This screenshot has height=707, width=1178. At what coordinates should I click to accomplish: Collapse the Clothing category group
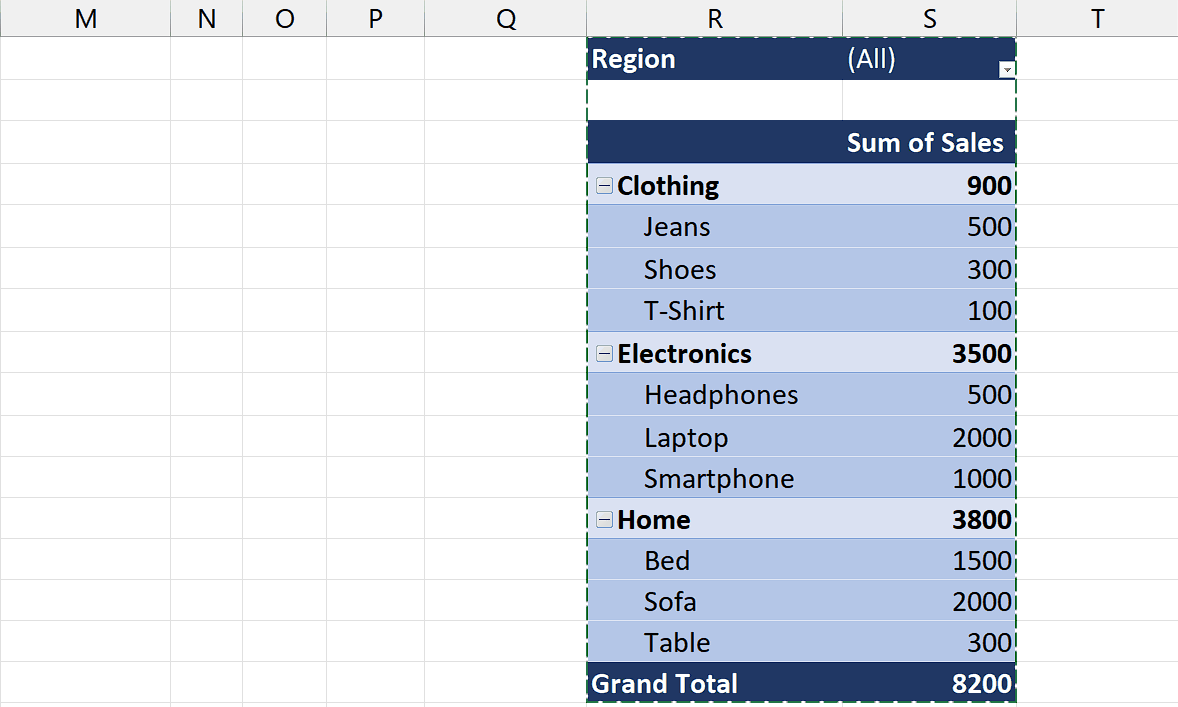click(604, 185)
